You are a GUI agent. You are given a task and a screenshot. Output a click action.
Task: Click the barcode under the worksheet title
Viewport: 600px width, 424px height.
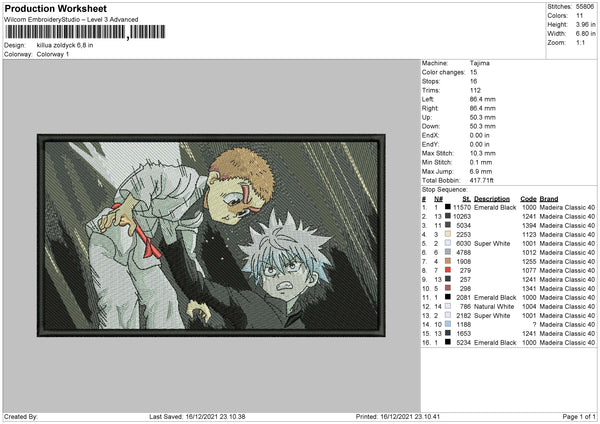pos(85,32)
